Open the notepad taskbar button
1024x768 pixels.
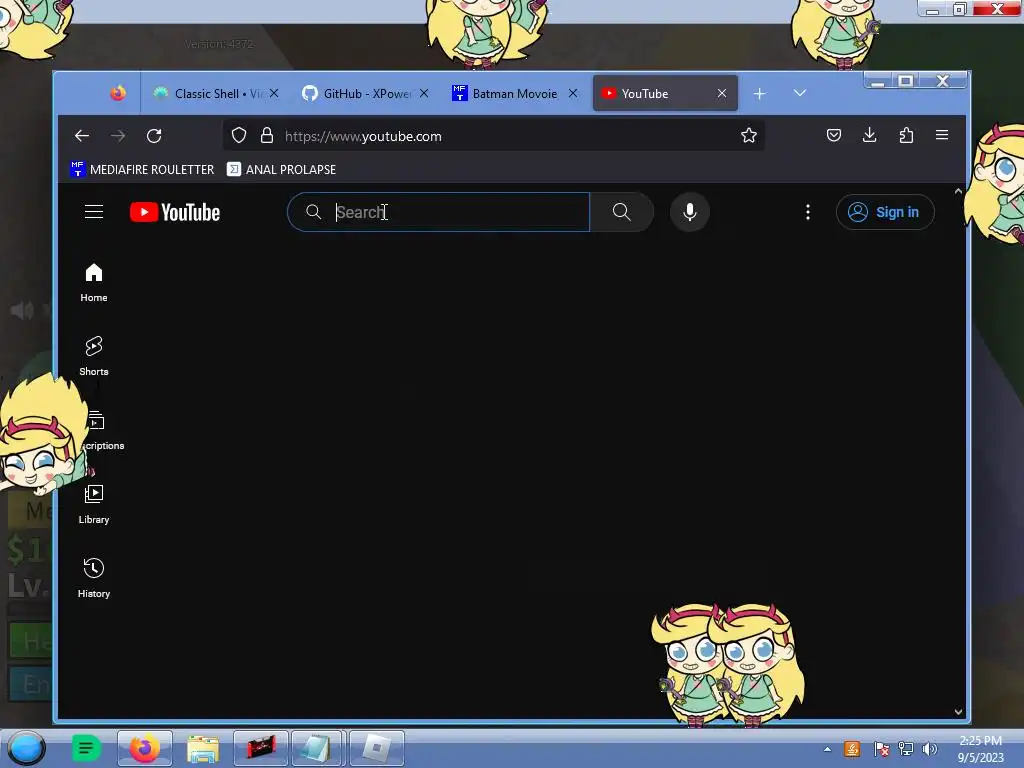317,748
